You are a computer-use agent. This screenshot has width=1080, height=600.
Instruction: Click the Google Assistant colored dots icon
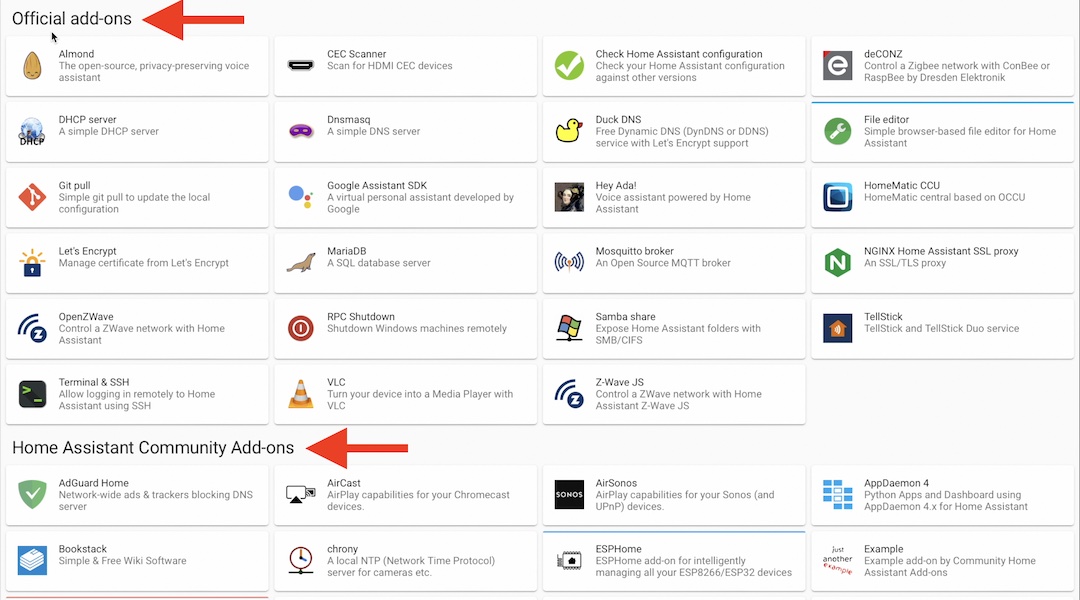click(x=300, y=197)
